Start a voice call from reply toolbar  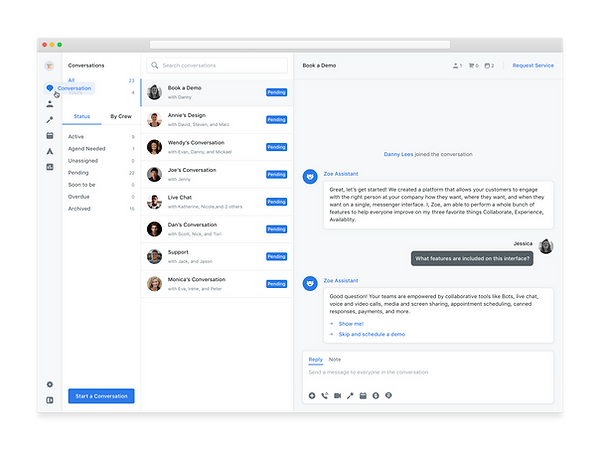[324, 396]
